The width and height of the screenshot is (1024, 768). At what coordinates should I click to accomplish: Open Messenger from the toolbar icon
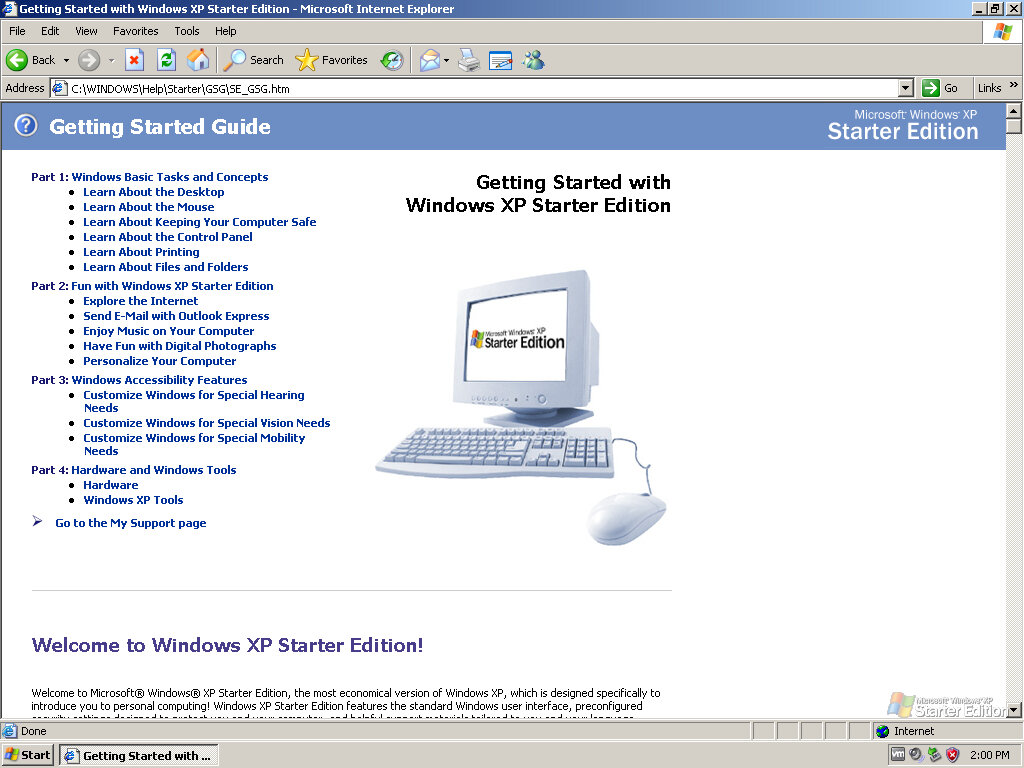coord(533,60)
